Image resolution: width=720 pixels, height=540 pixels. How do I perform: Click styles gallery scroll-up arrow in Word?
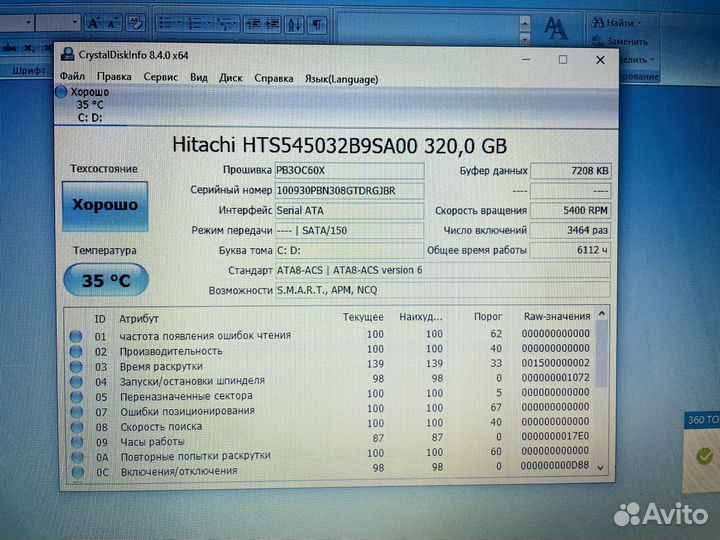pos(525,22)
